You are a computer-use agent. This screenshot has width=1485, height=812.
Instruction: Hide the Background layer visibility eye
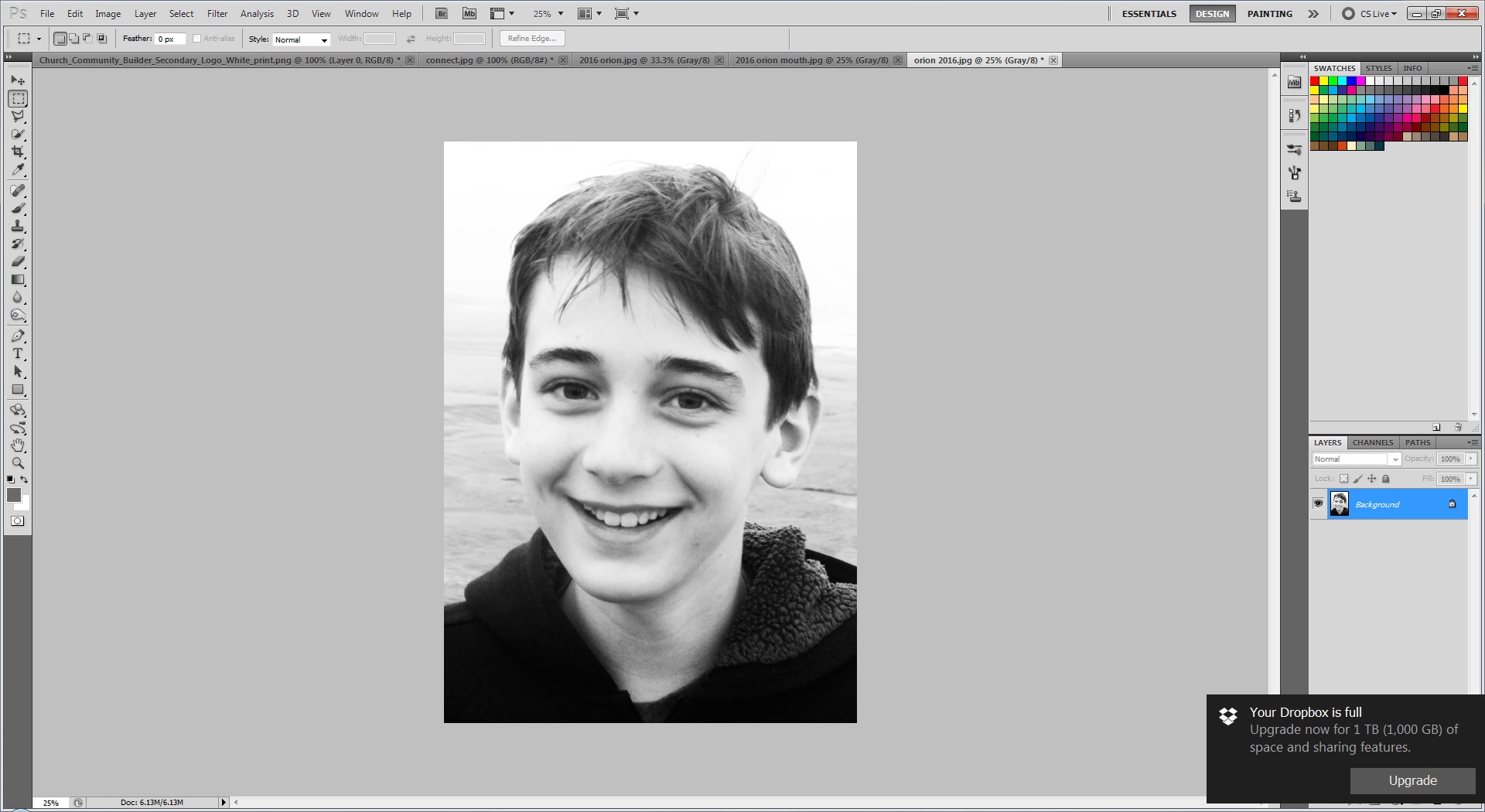pos(1318,503)
